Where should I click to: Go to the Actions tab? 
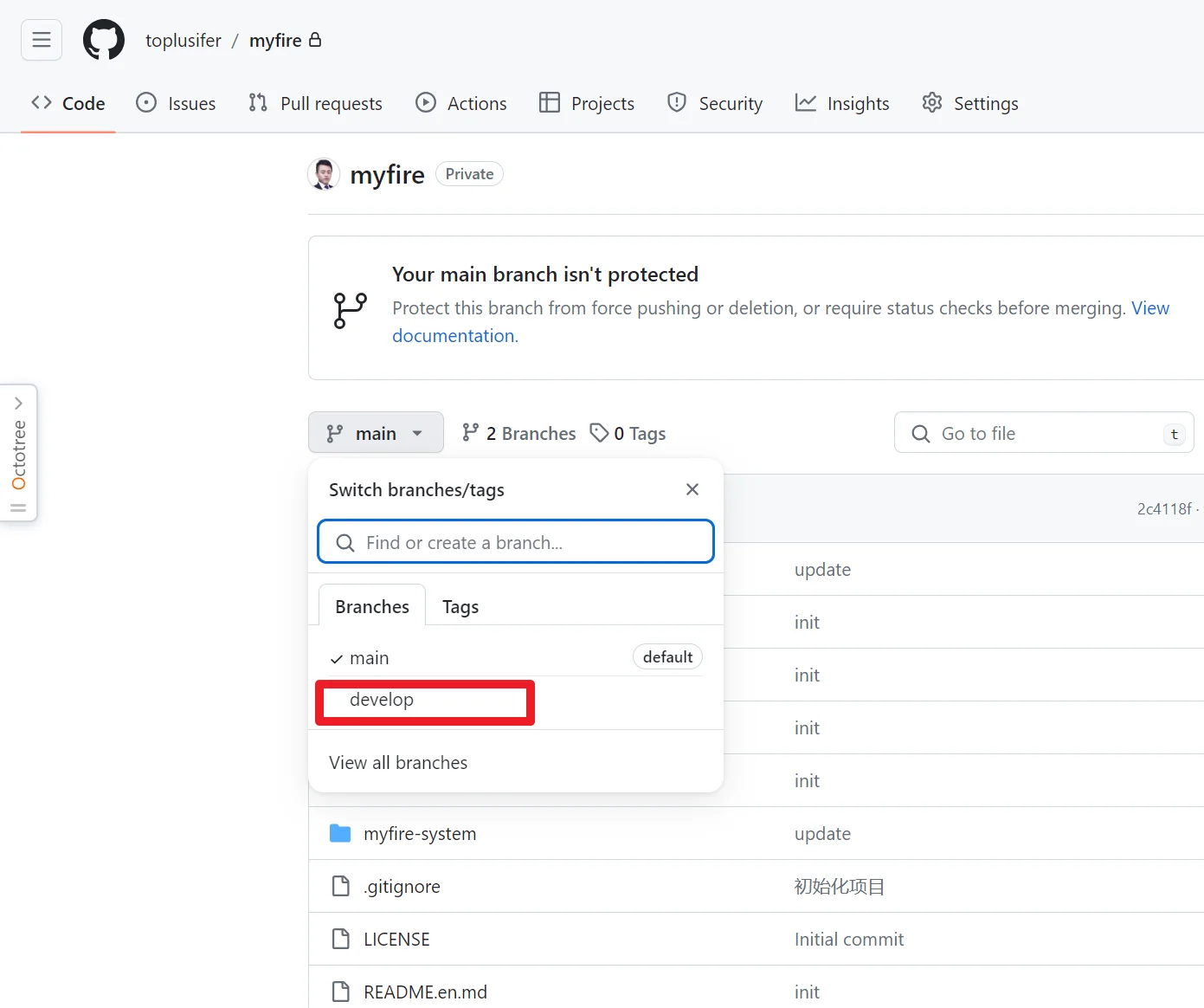click(x=461, y=104)
